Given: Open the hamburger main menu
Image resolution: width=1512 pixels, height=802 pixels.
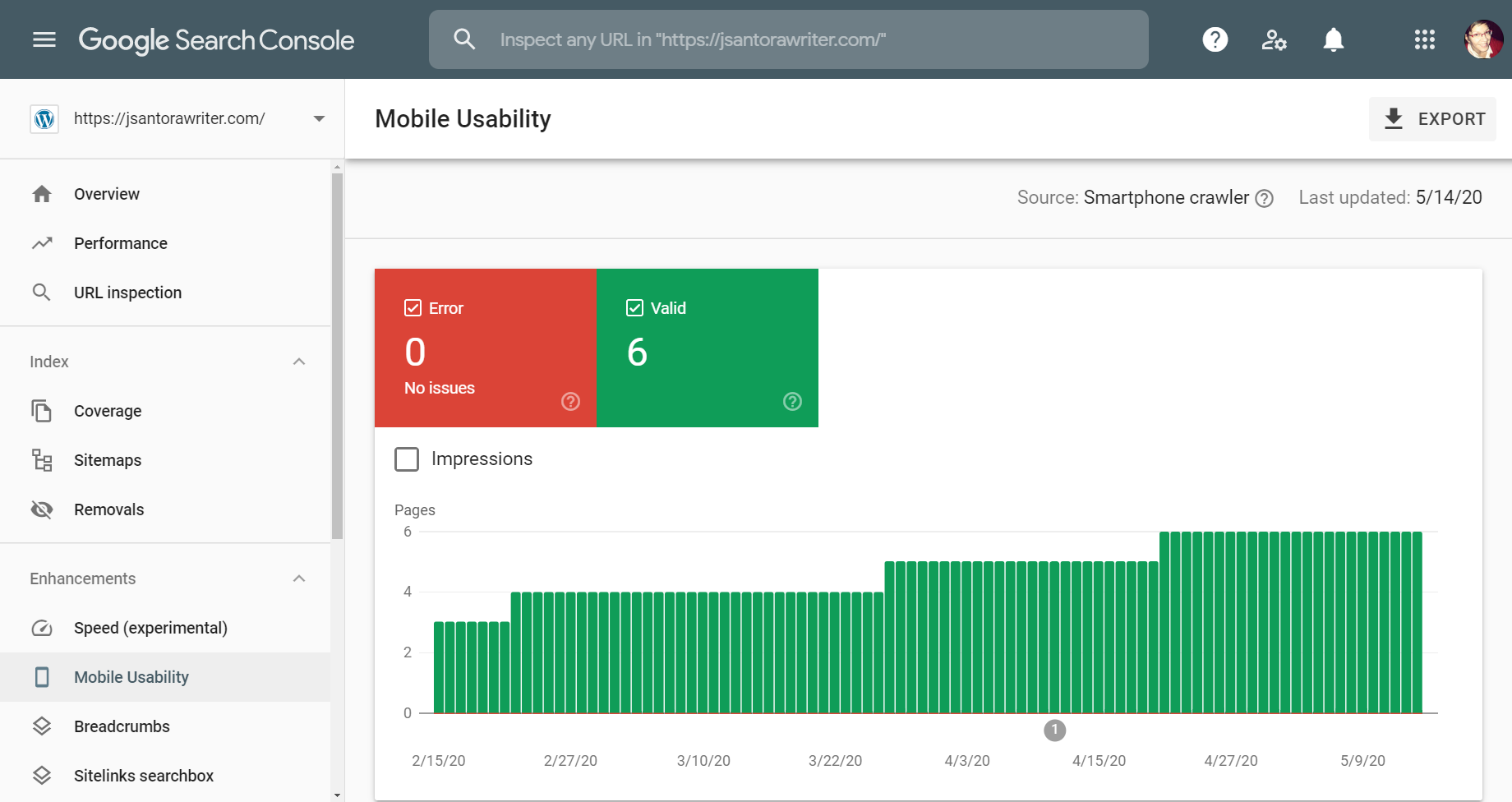Looking at the screenshot, I should [x=44, y=39].
